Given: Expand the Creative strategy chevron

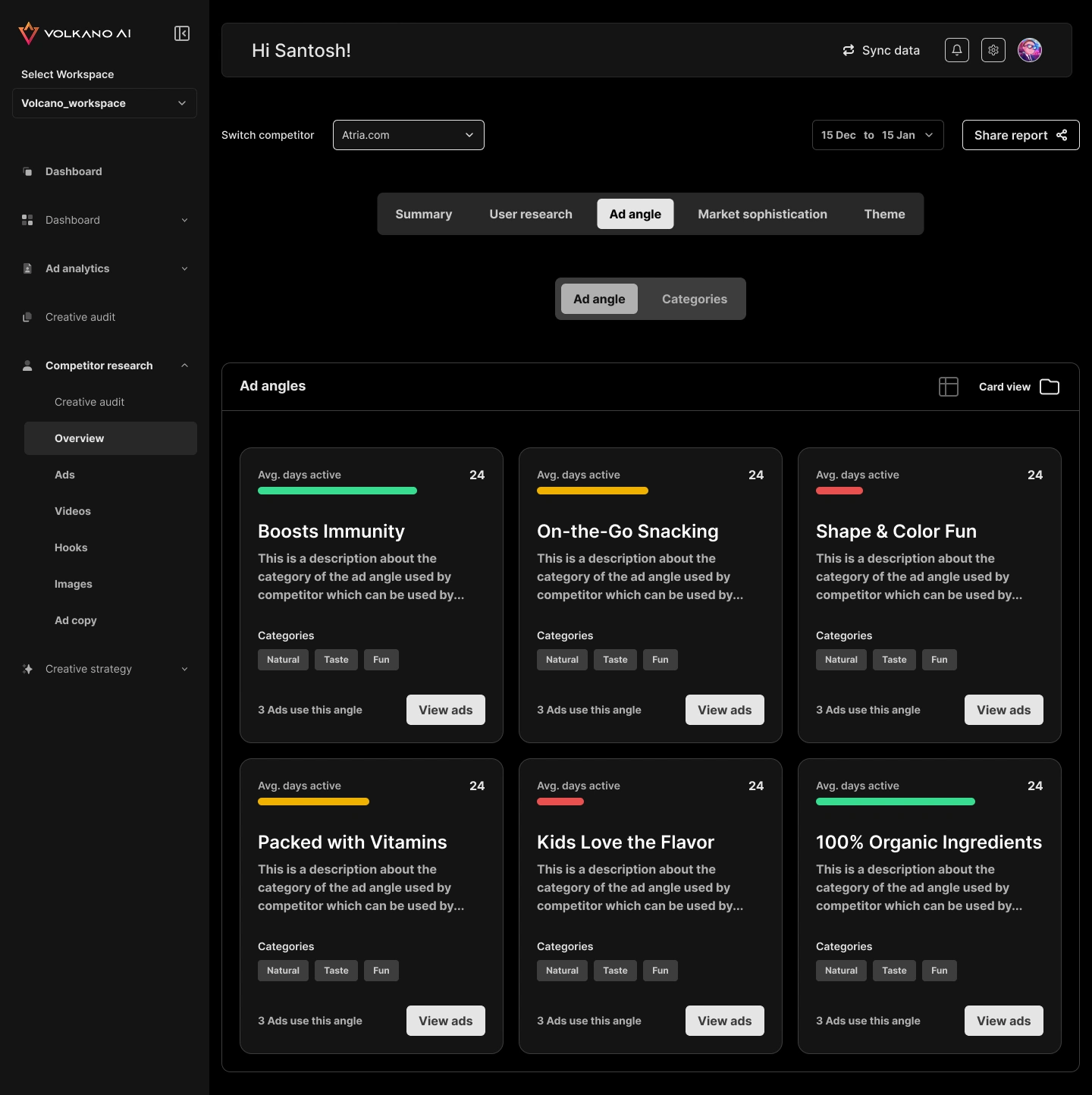Looking at the screenshot, I should (184, 669).
